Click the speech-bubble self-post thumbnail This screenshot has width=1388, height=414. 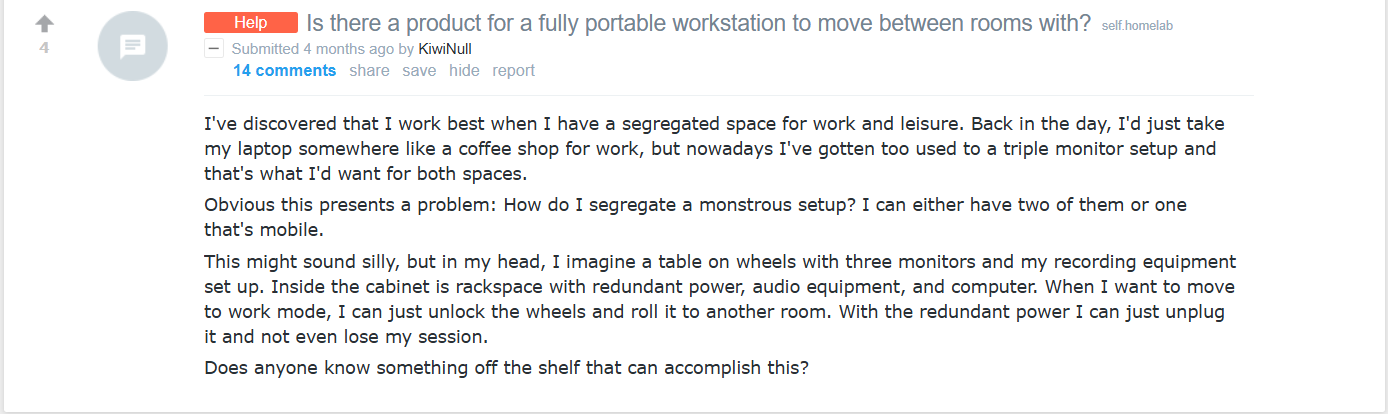(132, 46)
